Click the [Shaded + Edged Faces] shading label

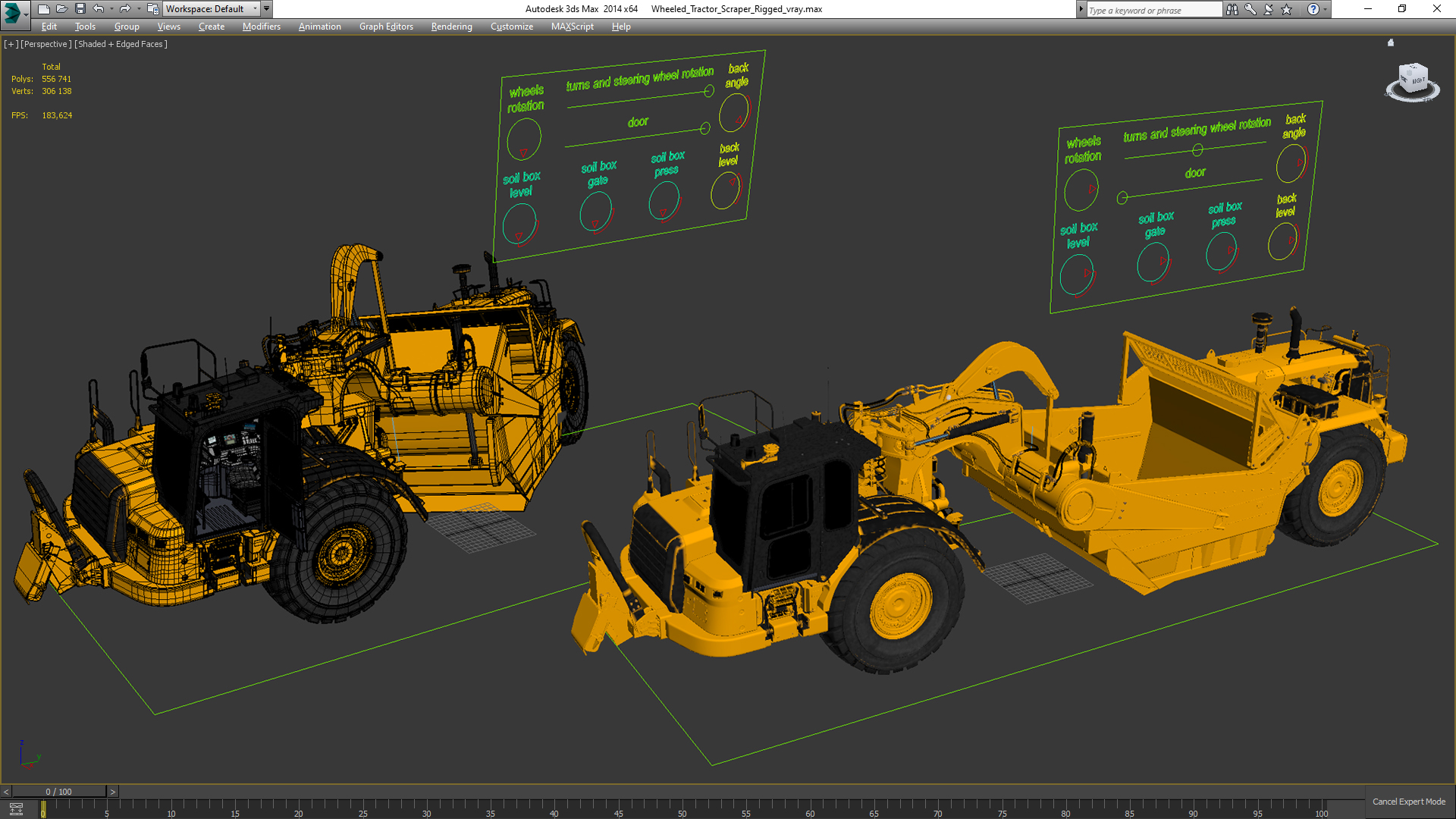tap(121, 44)
